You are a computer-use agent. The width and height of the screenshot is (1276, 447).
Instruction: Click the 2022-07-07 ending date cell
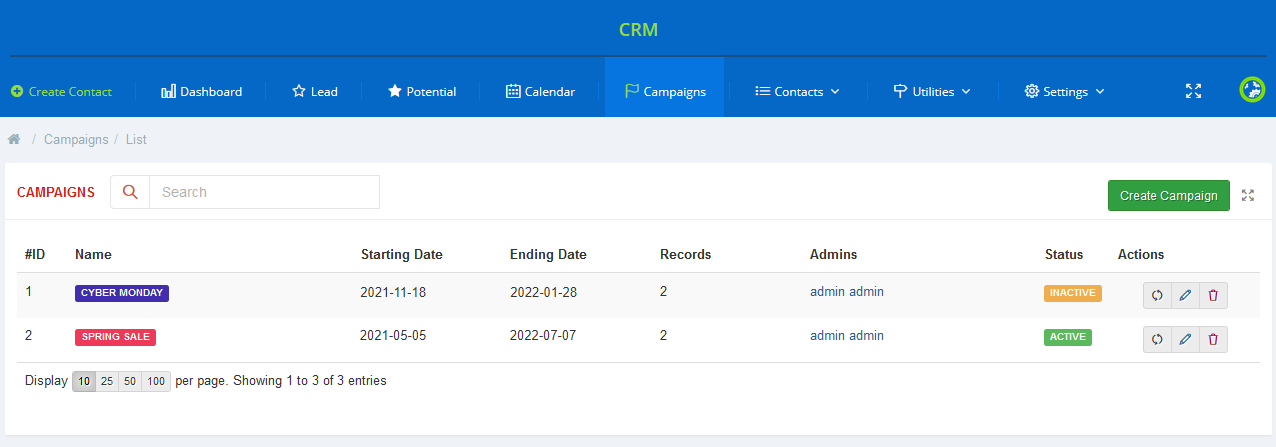pos(543,336)
